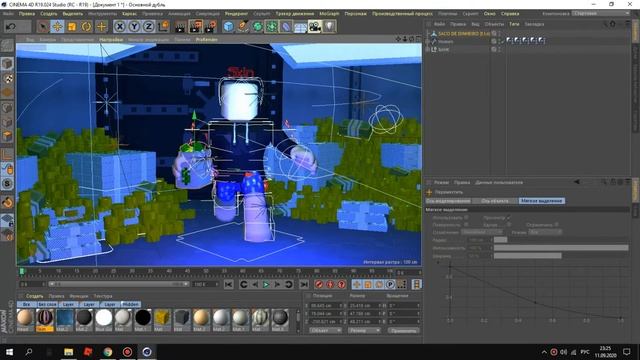The height and width of the screenshot is (360, 640).
Task: Switch to Ось объекта tab
Action: coord(494,201)
